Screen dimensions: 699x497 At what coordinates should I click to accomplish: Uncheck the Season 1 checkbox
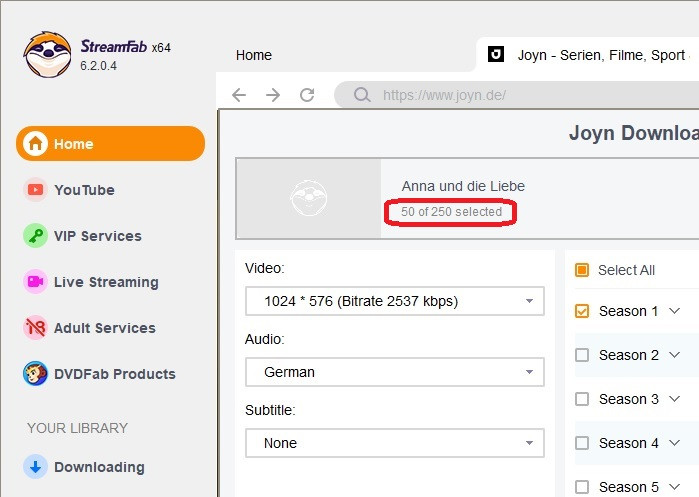[582, 311]
